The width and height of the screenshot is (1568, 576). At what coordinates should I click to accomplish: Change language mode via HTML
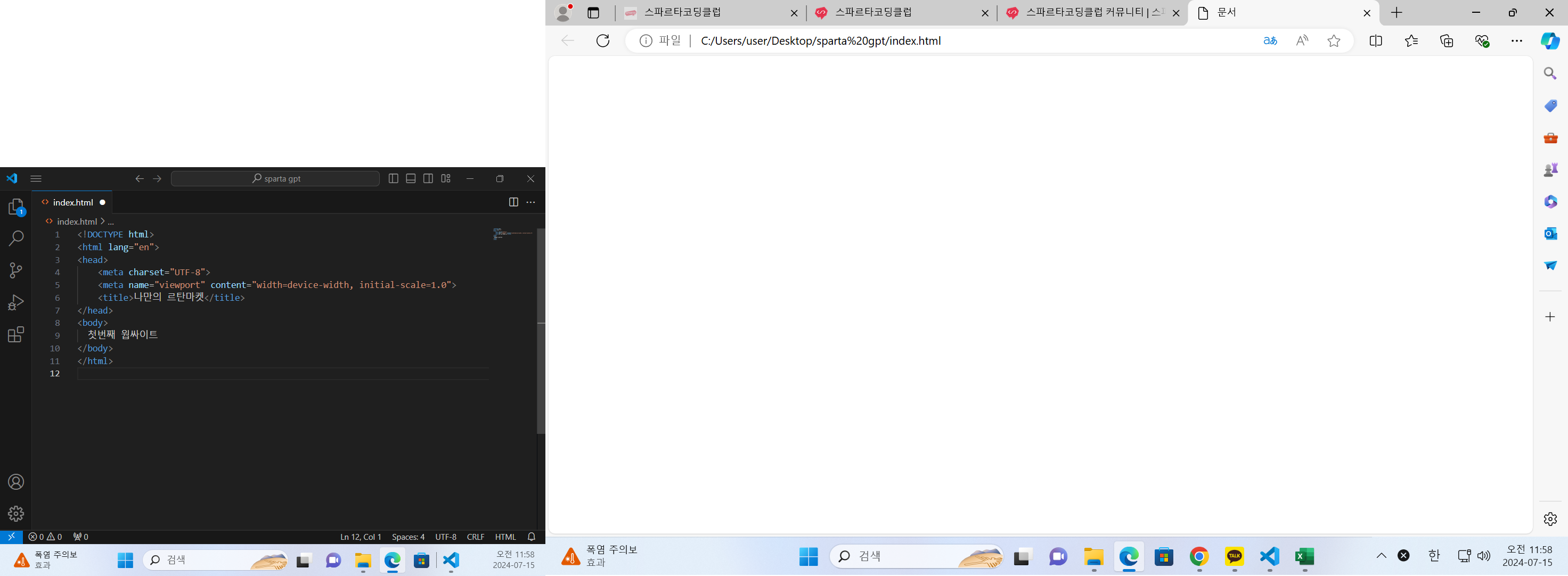point(505,537)
